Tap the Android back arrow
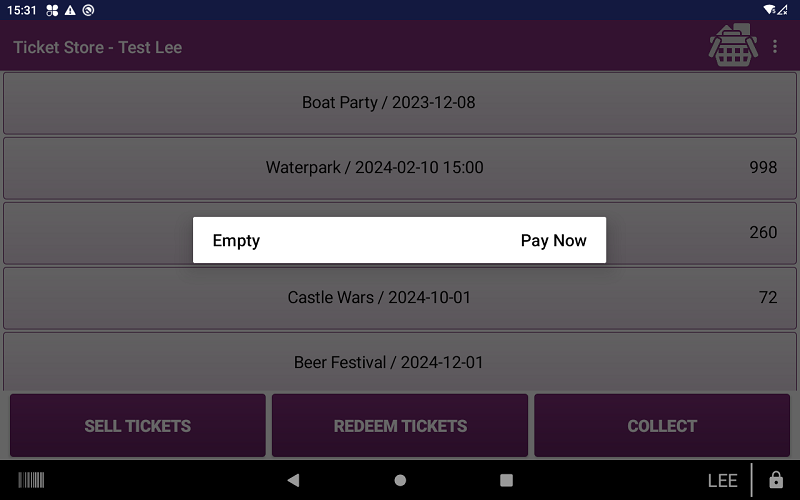The image size is (800, 500). click(x=293, y=480)
